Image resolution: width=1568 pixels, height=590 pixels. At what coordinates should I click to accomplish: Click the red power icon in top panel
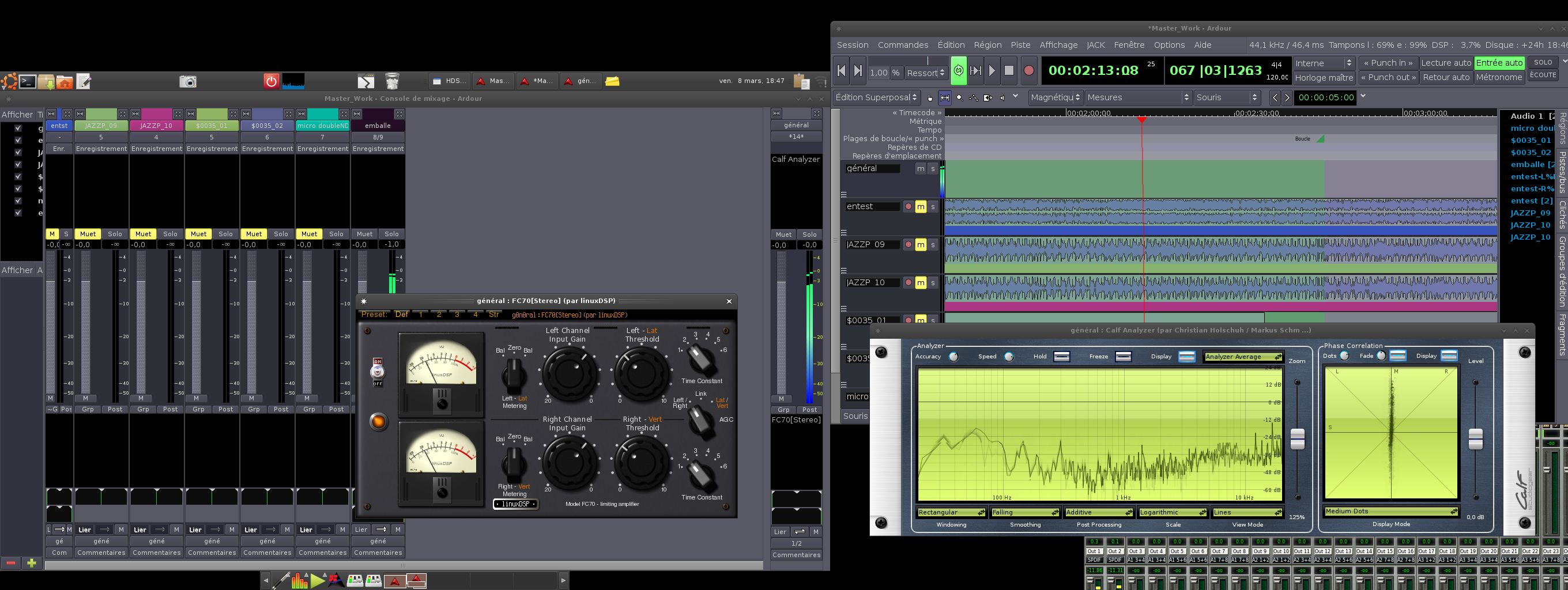click(272, 81)
